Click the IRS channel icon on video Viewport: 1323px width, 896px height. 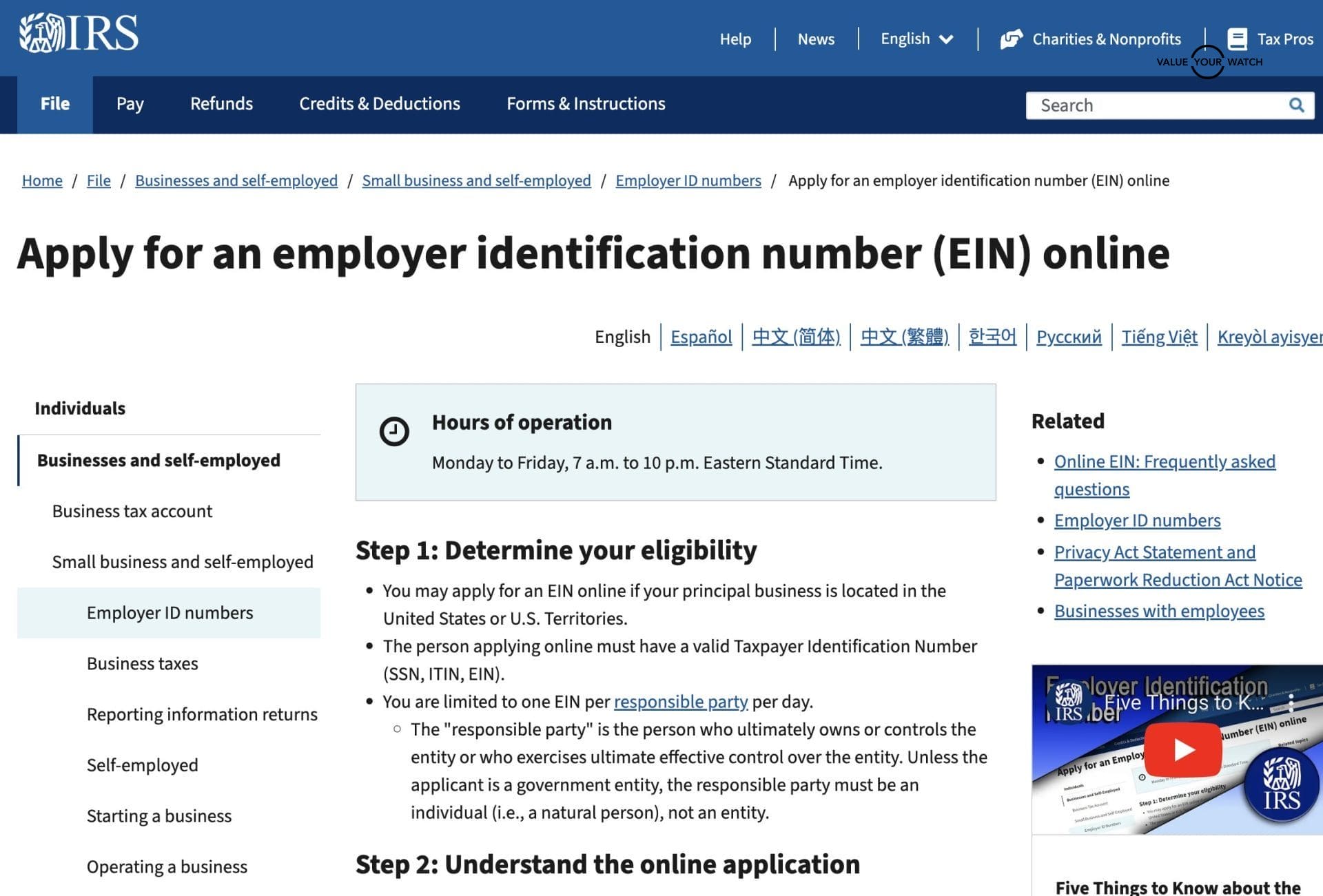(1068, 702)
